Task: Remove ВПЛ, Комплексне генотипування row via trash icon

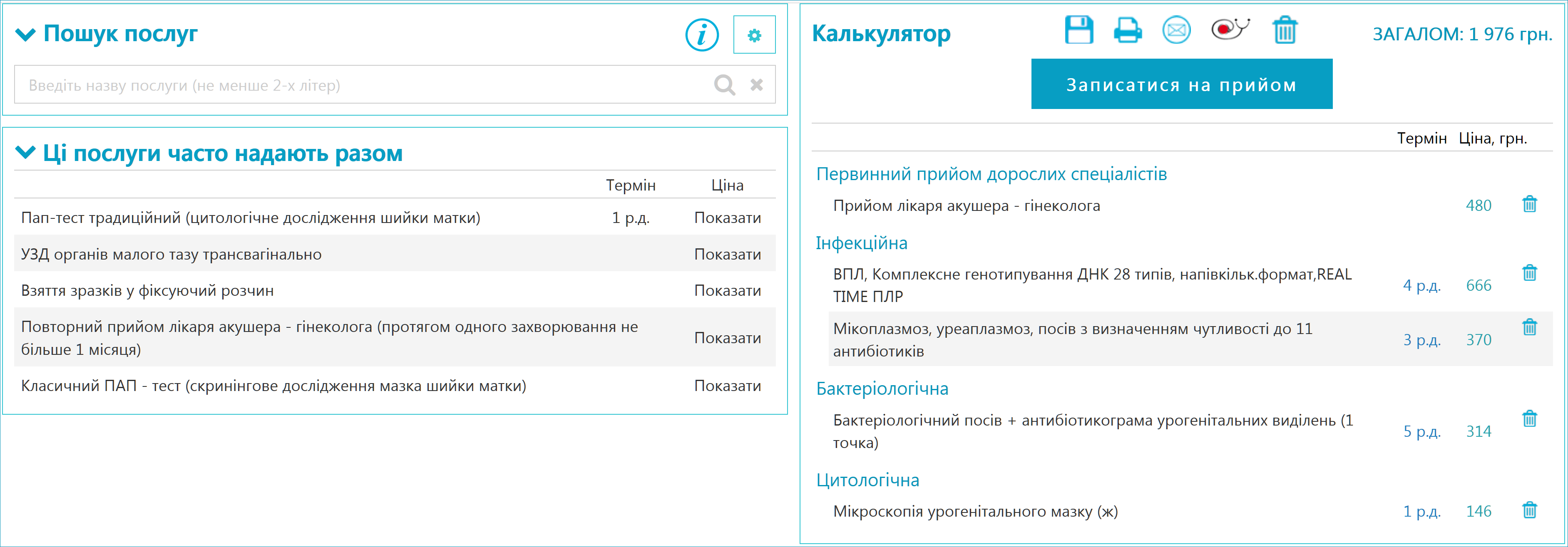Action: point(1530,272)
